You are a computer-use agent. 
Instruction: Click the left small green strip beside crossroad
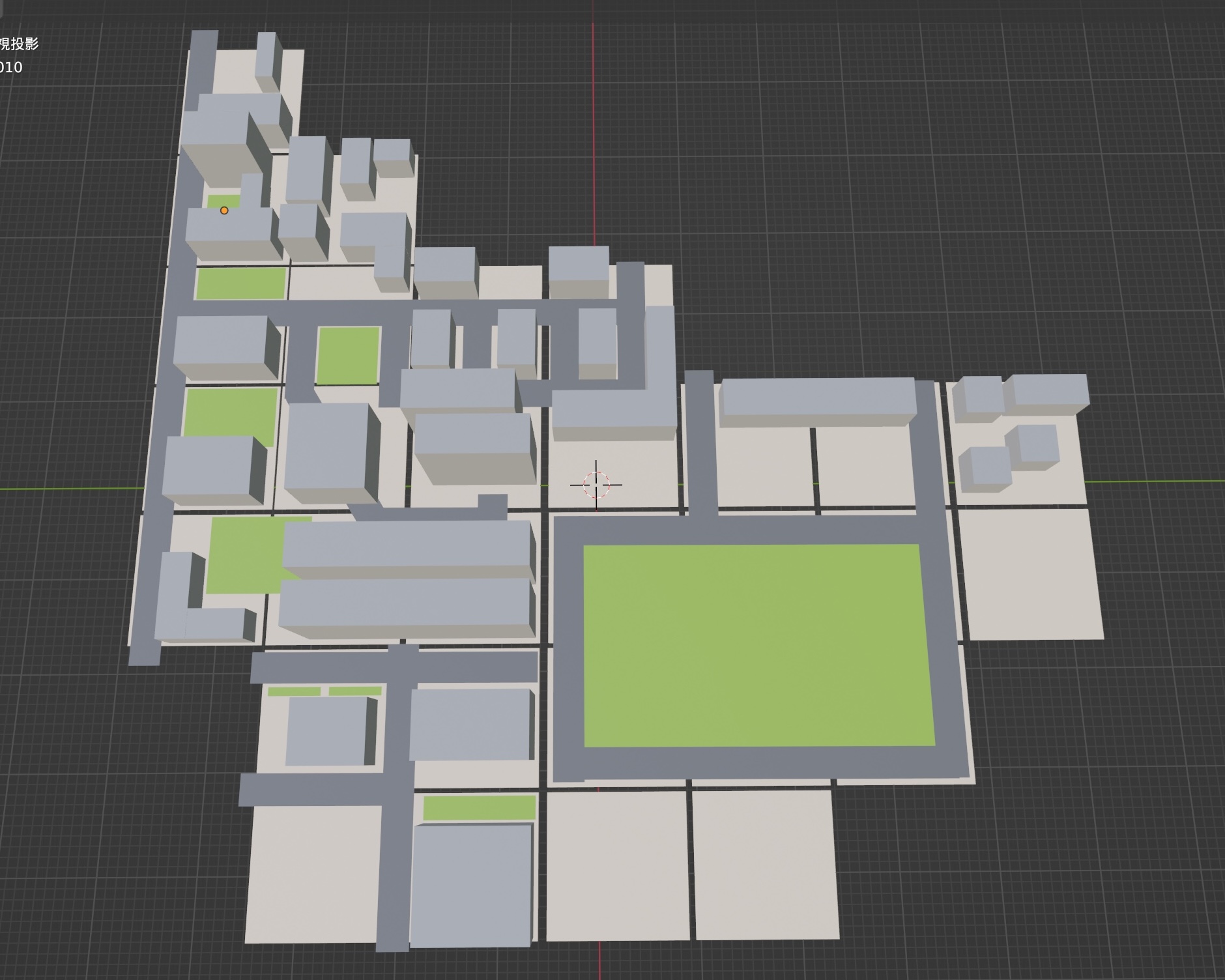tap(294, 691)
